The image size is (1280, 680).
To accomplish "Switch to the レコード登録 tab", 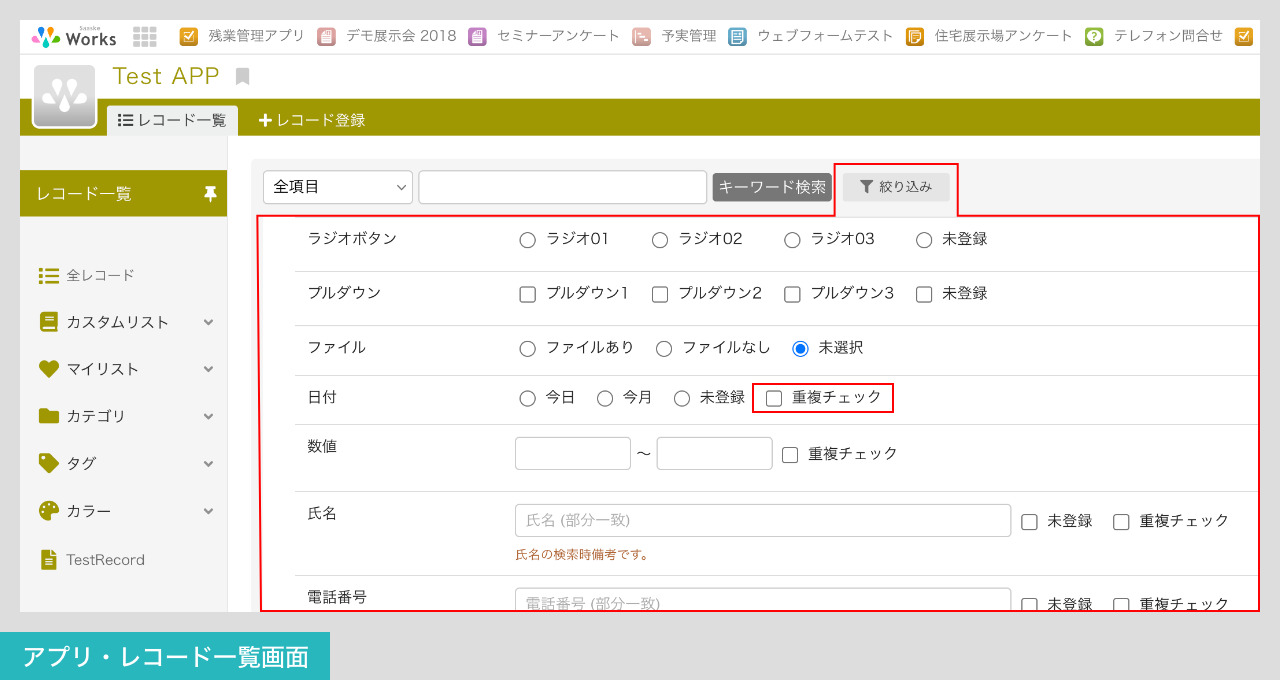I will 312,120.
